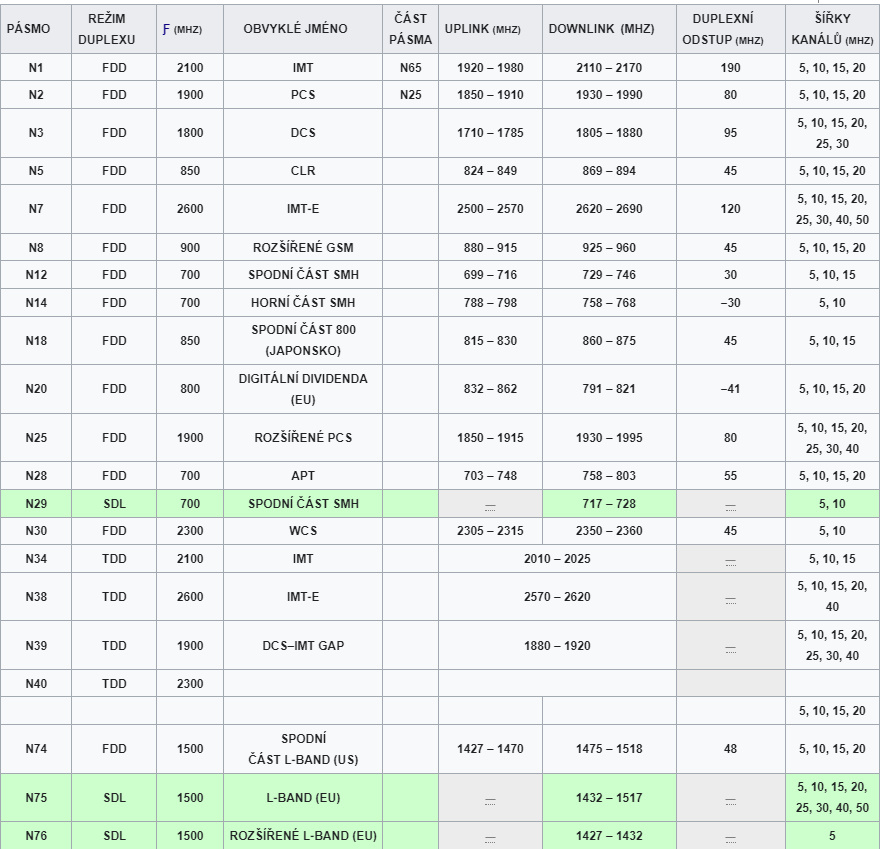Select the N1 band cell
Screen dimensions: 892x849
(35, 68)
